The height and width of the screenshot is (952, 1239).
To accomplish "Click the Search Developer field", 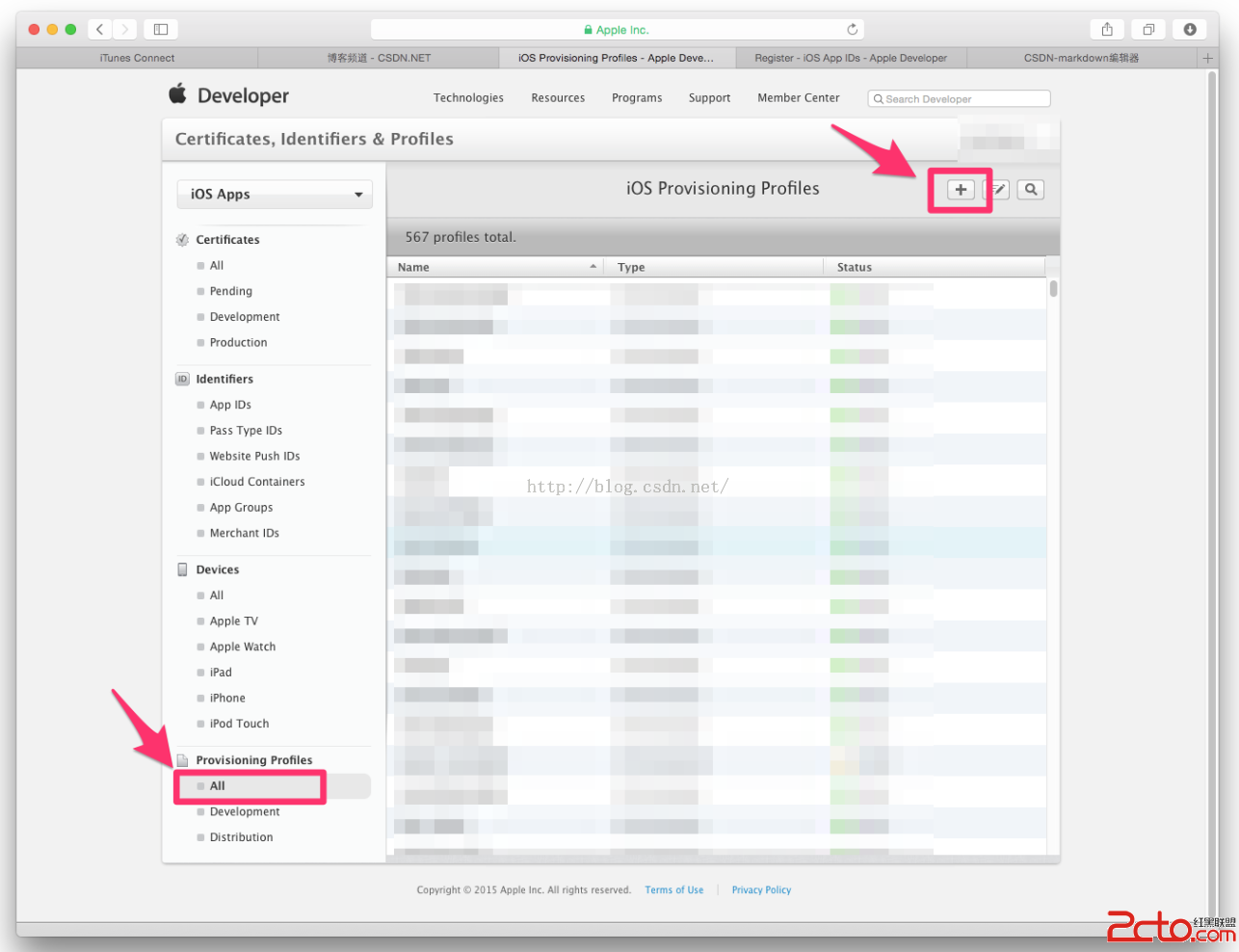I will point(959,98).
